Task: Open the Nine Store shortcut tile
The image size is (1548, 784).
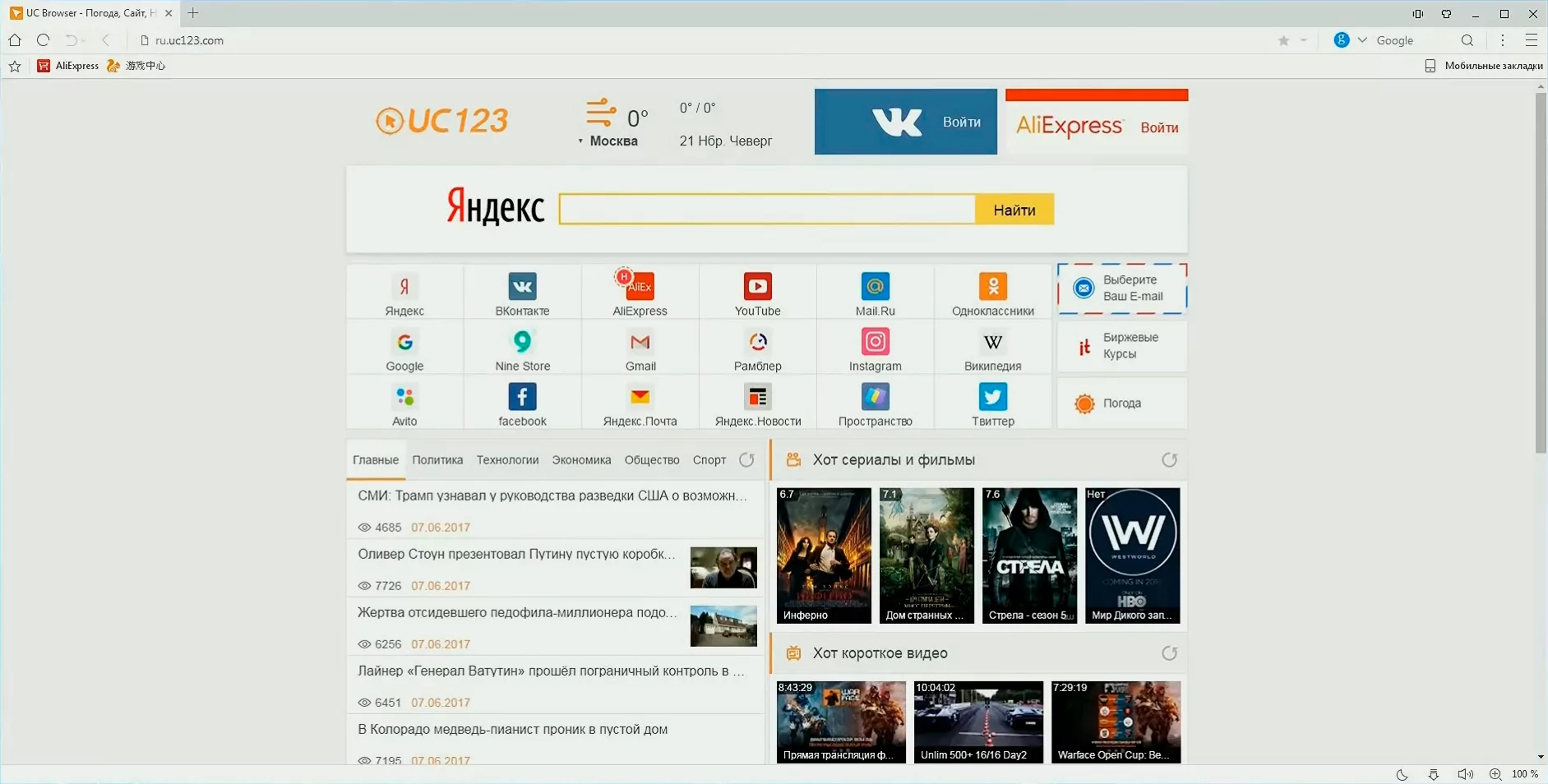Action: point(522,347)
